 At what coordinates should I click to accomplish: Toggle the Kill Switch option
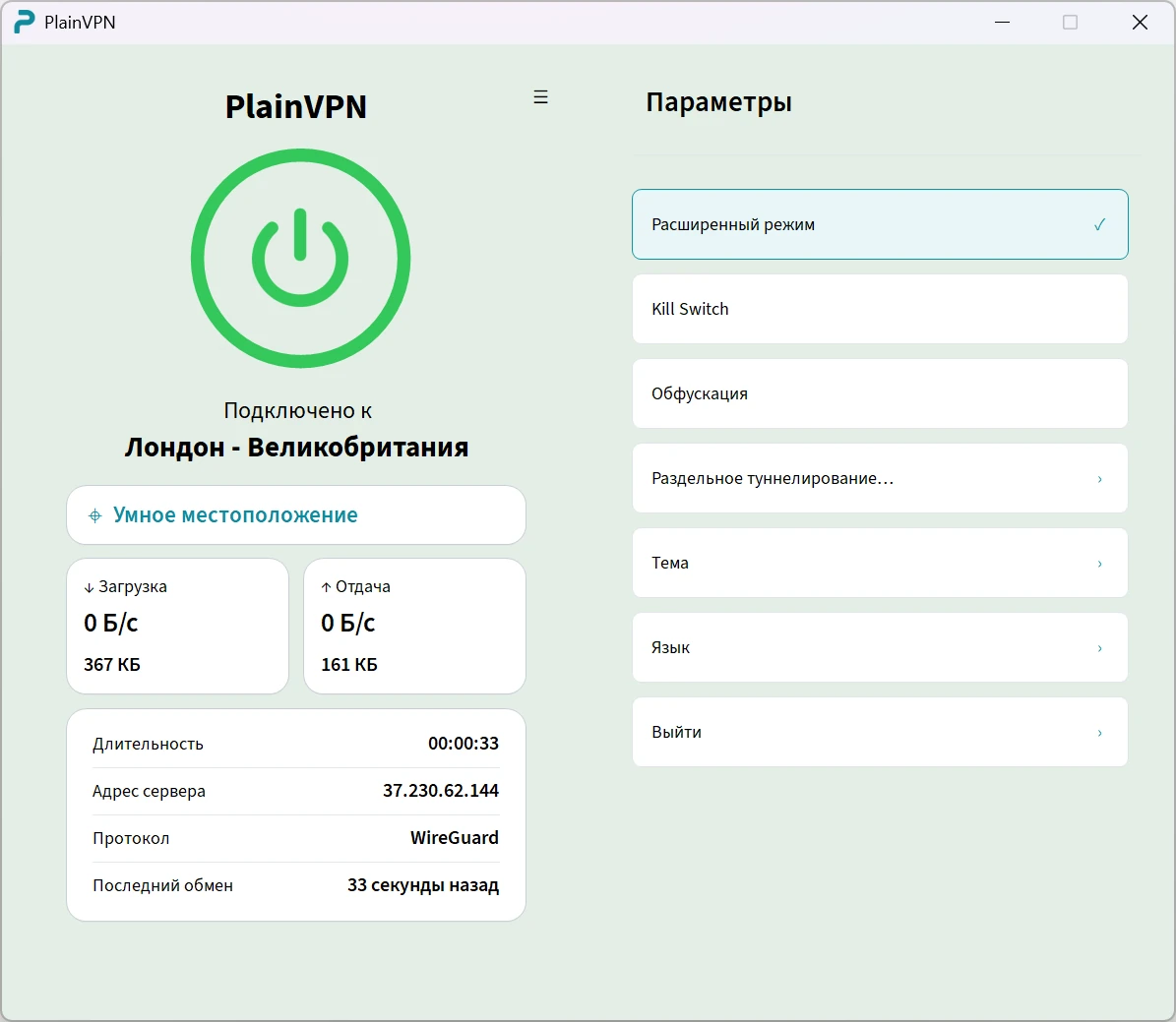(x=880, y=309)
